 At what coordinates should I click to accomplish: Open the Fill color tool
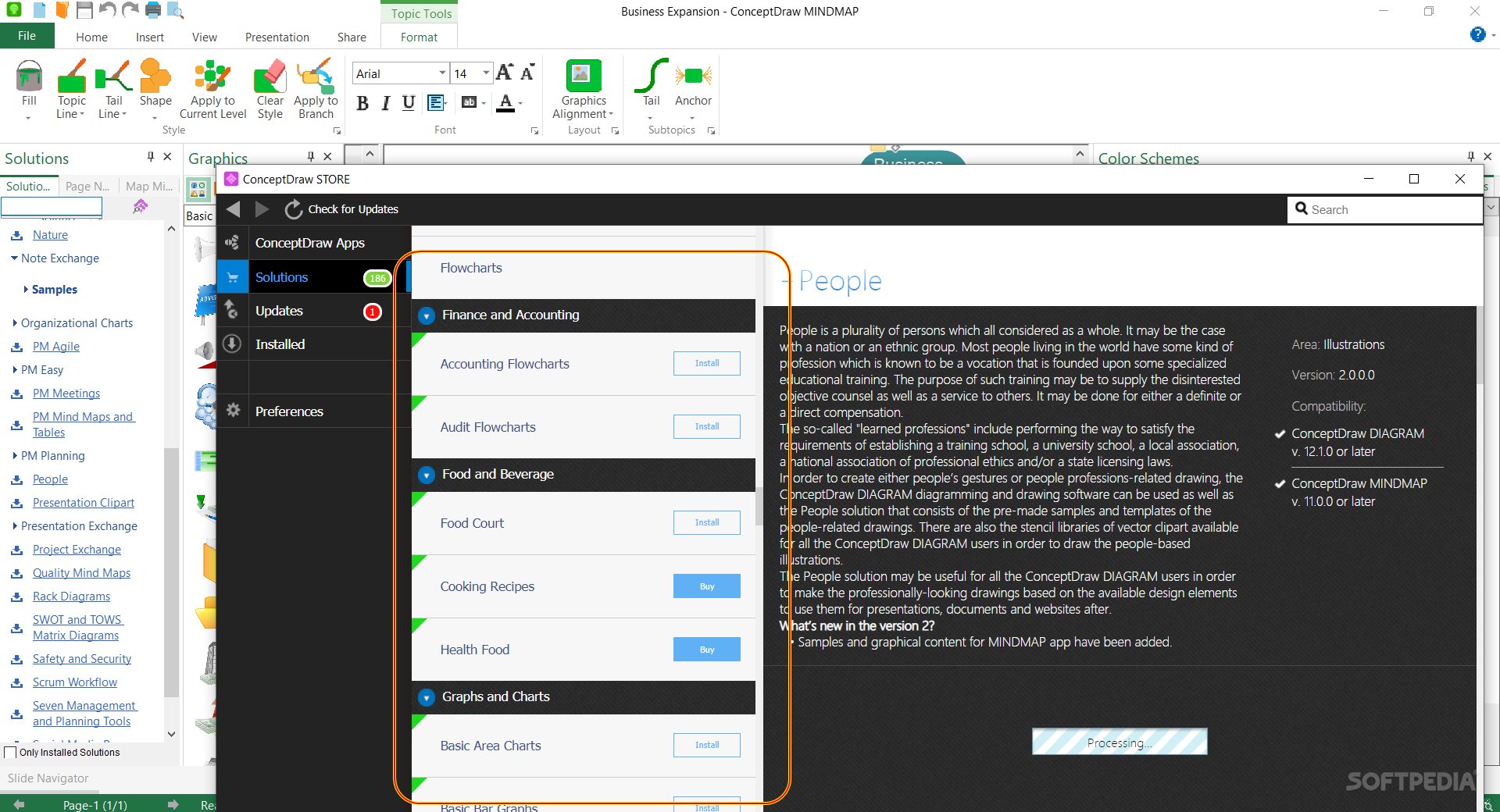(29, 88)
